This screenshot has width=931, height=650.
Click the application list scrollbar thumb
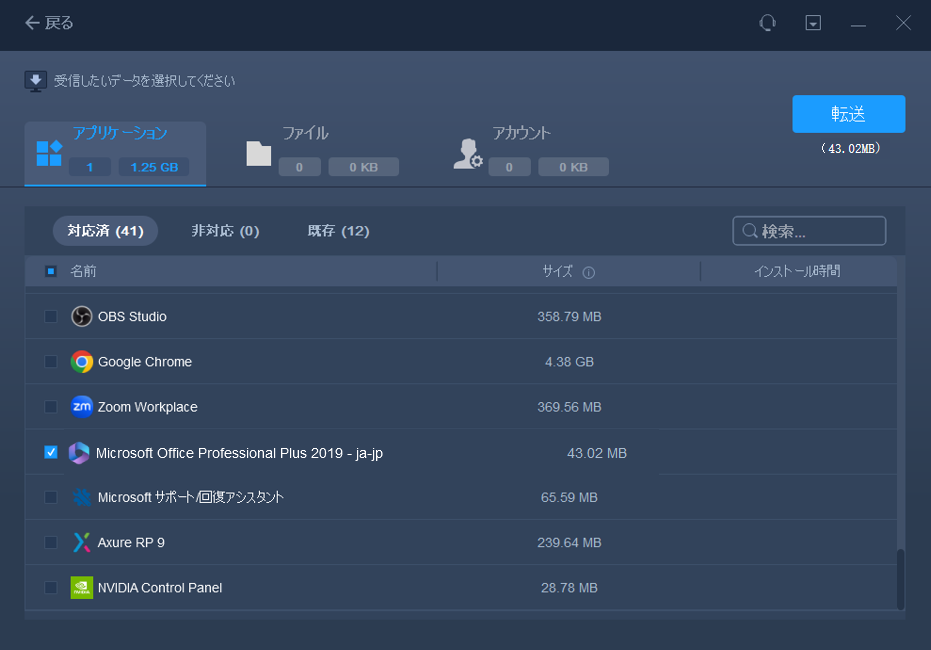901,579
